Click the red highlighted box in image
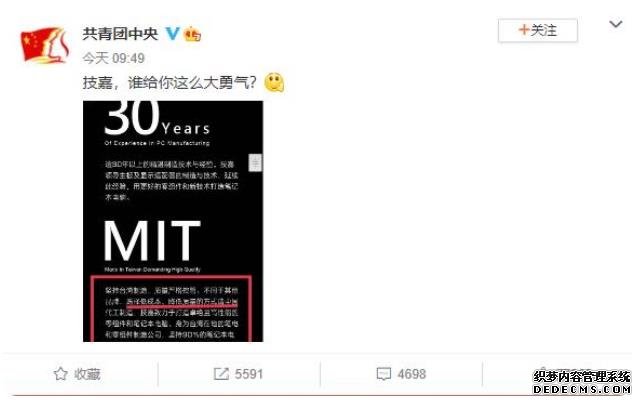642x404 pixels. (171, 309)
